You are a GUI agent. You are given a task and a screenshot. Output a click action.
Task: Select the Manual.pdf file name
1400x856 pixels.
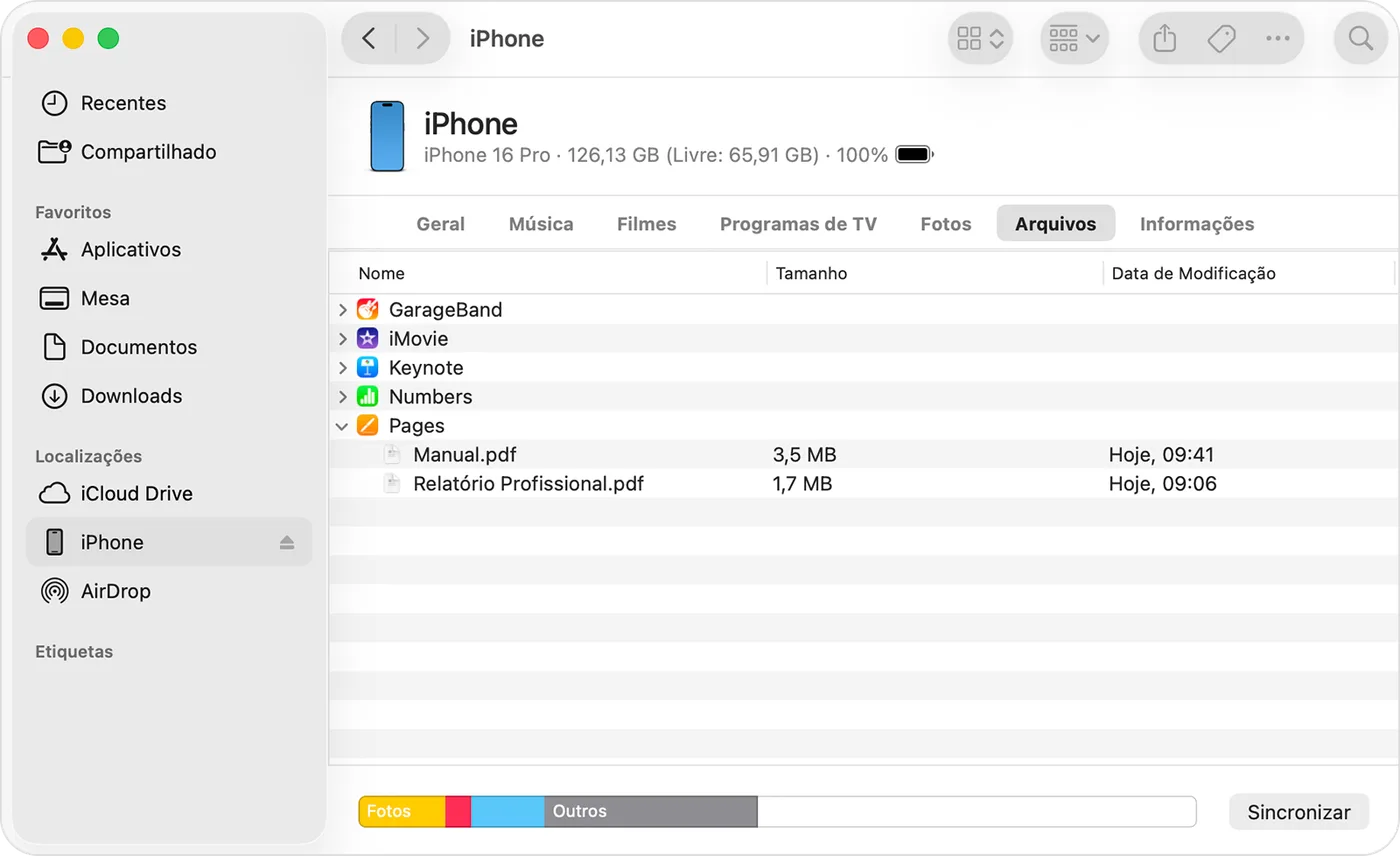point(465,455)
